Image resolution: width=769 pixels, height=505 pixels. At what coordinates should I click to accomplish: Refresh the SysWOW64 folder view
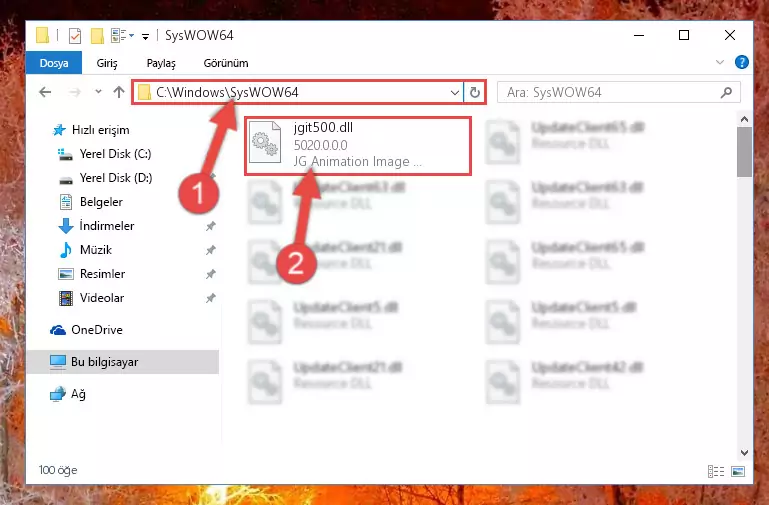click(x=474, y=92)
